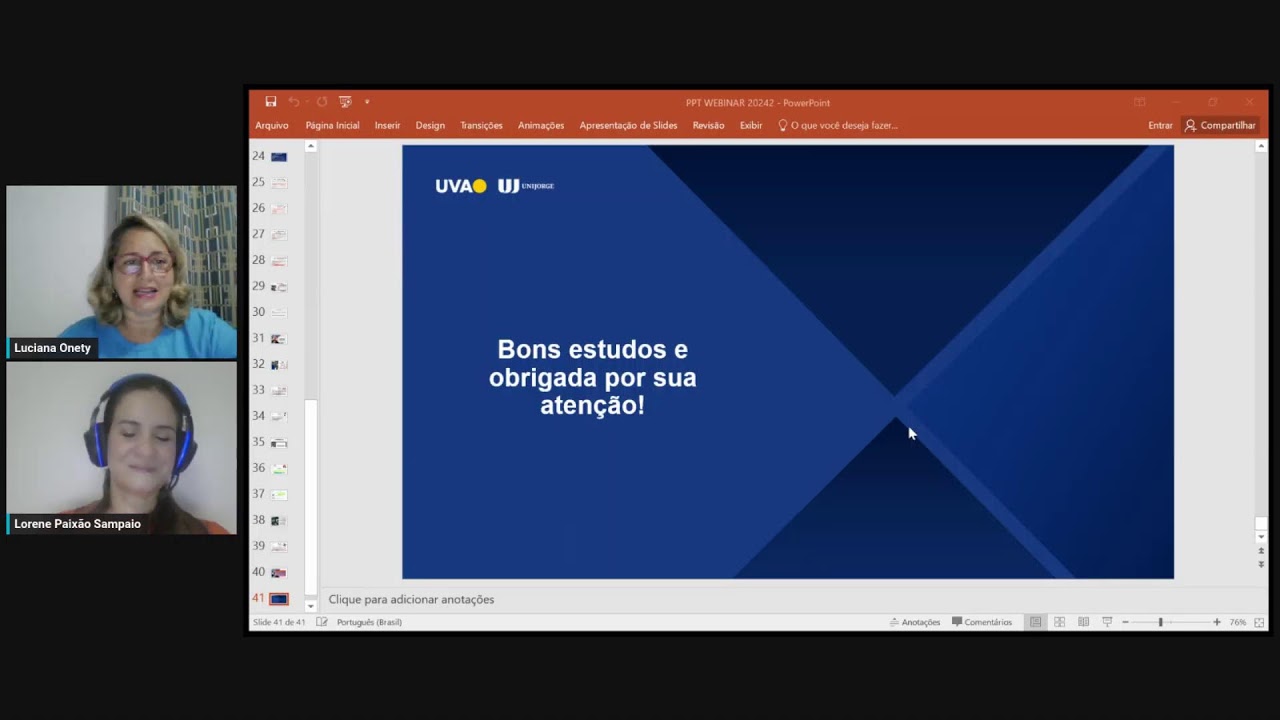
Task: Save the presentation with the floppy disk icon
Action: (271, 102)
